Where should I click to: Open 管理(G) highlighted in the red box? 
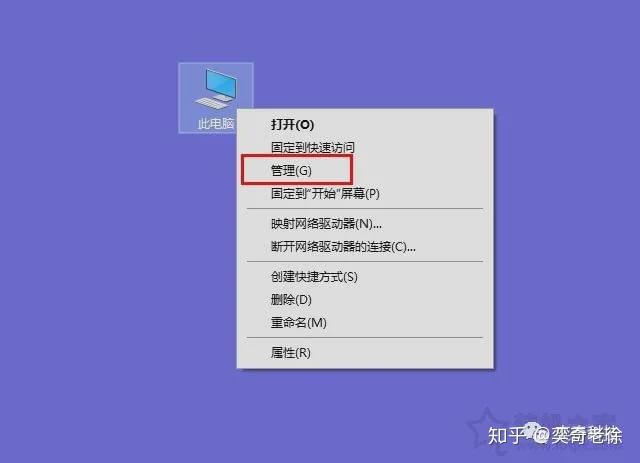pyautogui.click(x=291, y=170)
